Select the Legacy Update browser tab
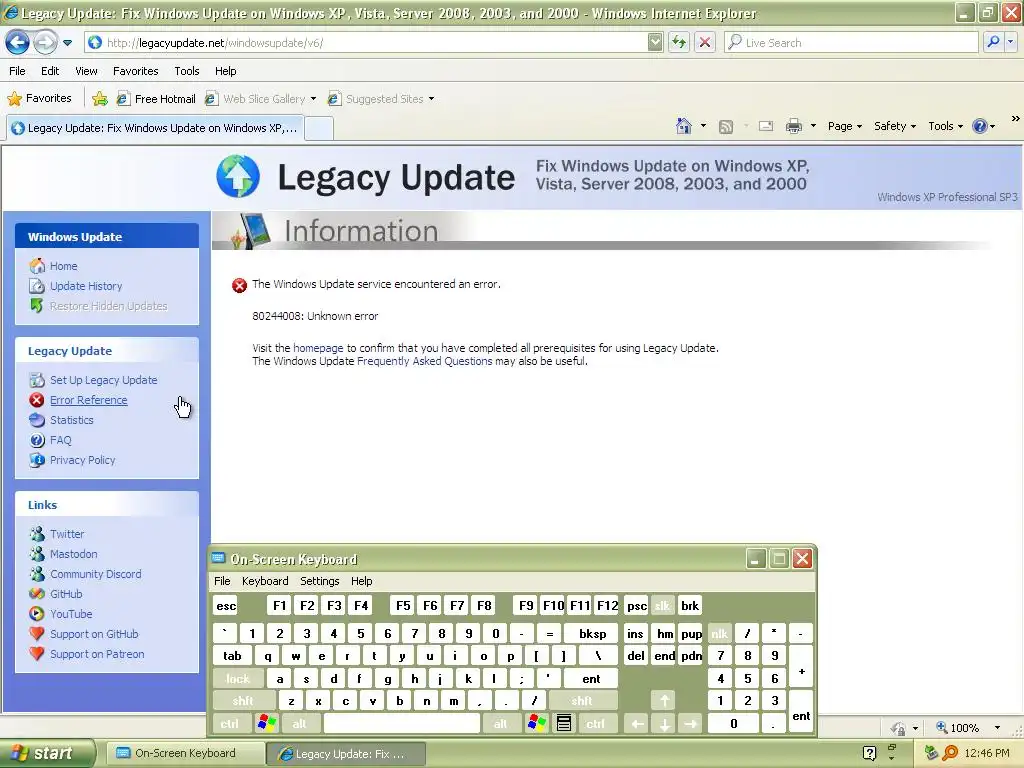1024x768 pixels. (x=155, y=128)
